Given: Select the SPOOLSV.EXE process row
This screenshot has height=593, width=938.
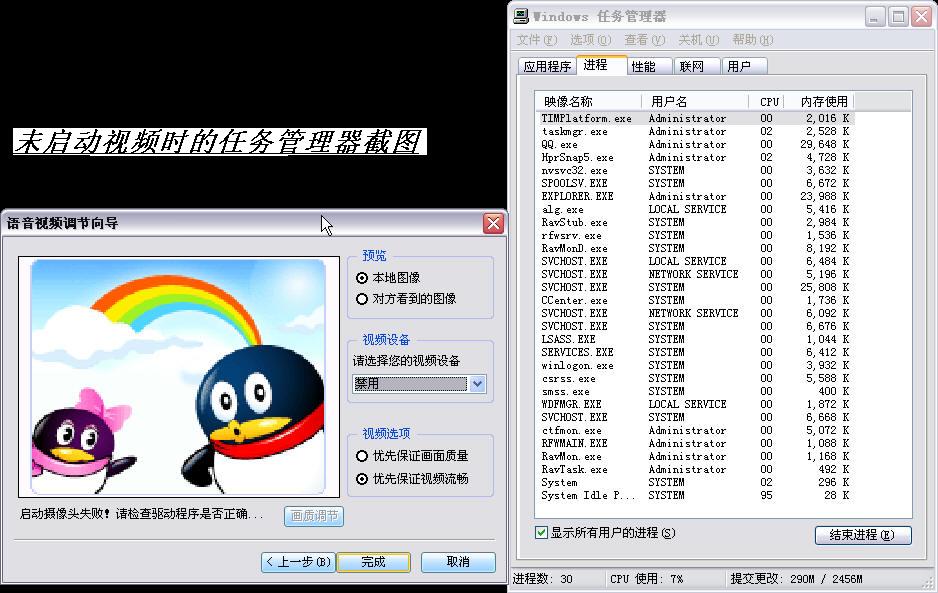Looking at the screenshot, I should [x=695, y=184].
